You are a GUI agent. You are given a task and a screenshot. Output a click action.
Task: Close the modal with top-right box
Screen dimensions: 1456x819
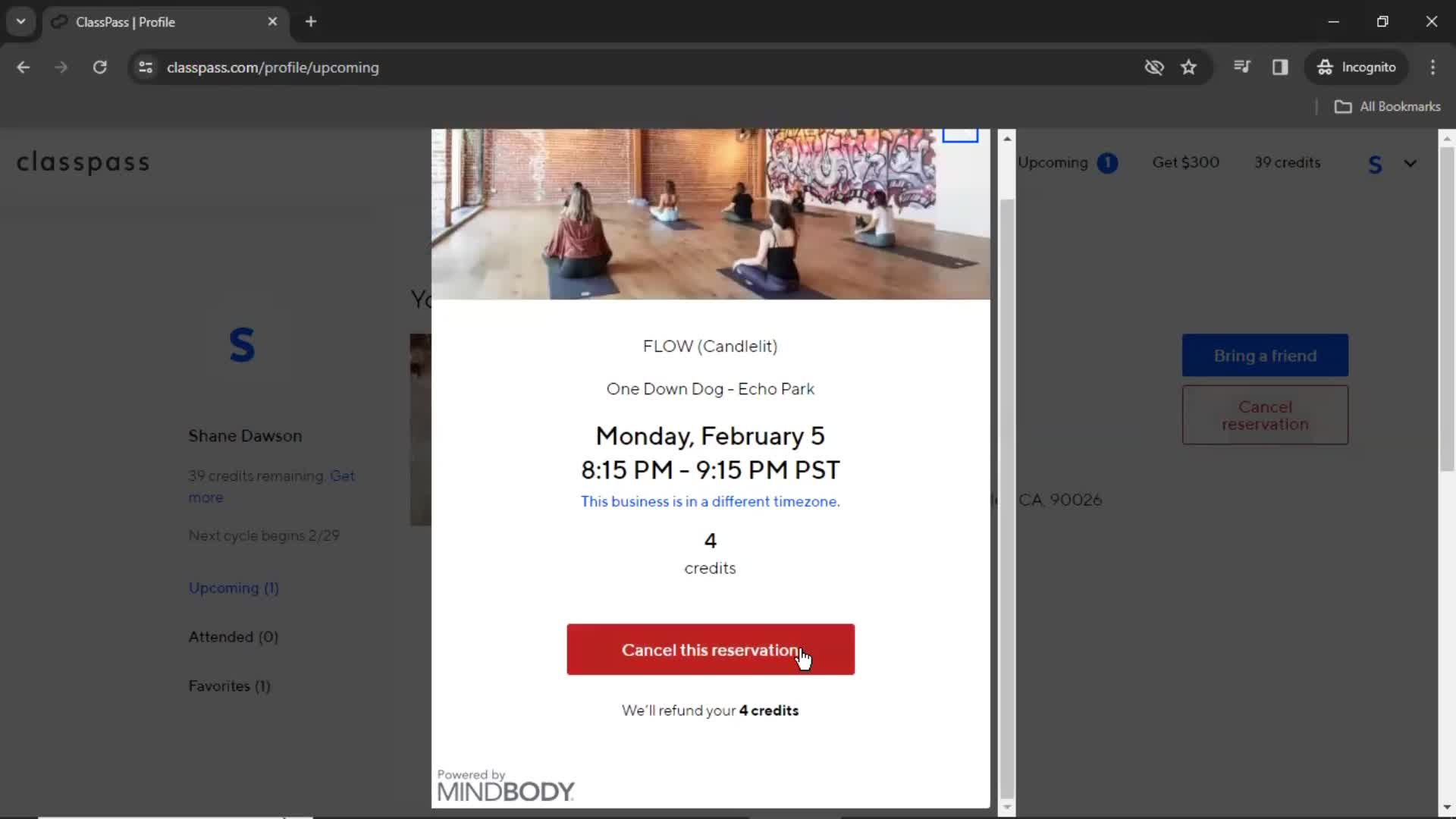[960, 134]
